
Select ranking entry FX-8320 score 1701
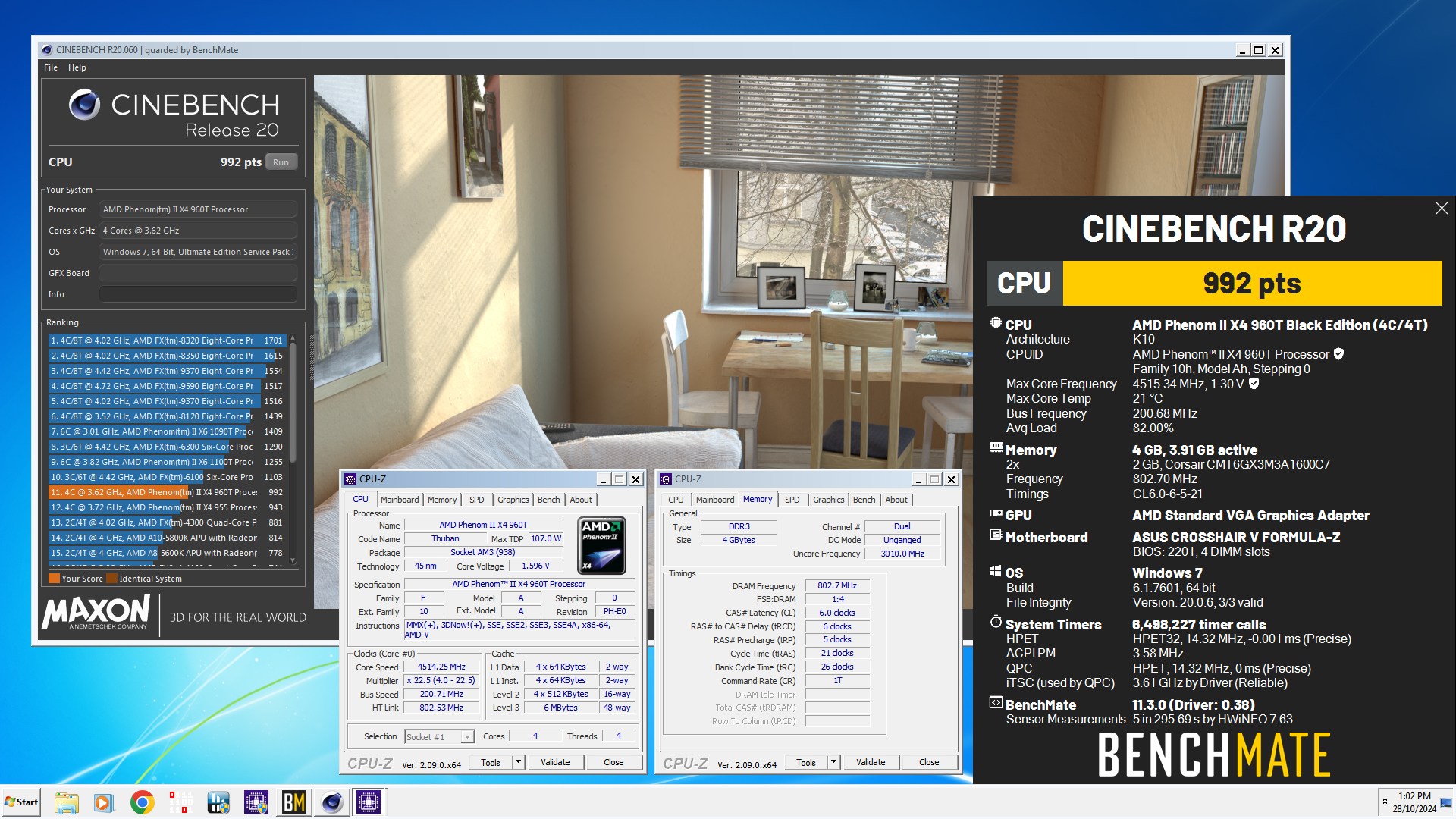tap(166, 340)
